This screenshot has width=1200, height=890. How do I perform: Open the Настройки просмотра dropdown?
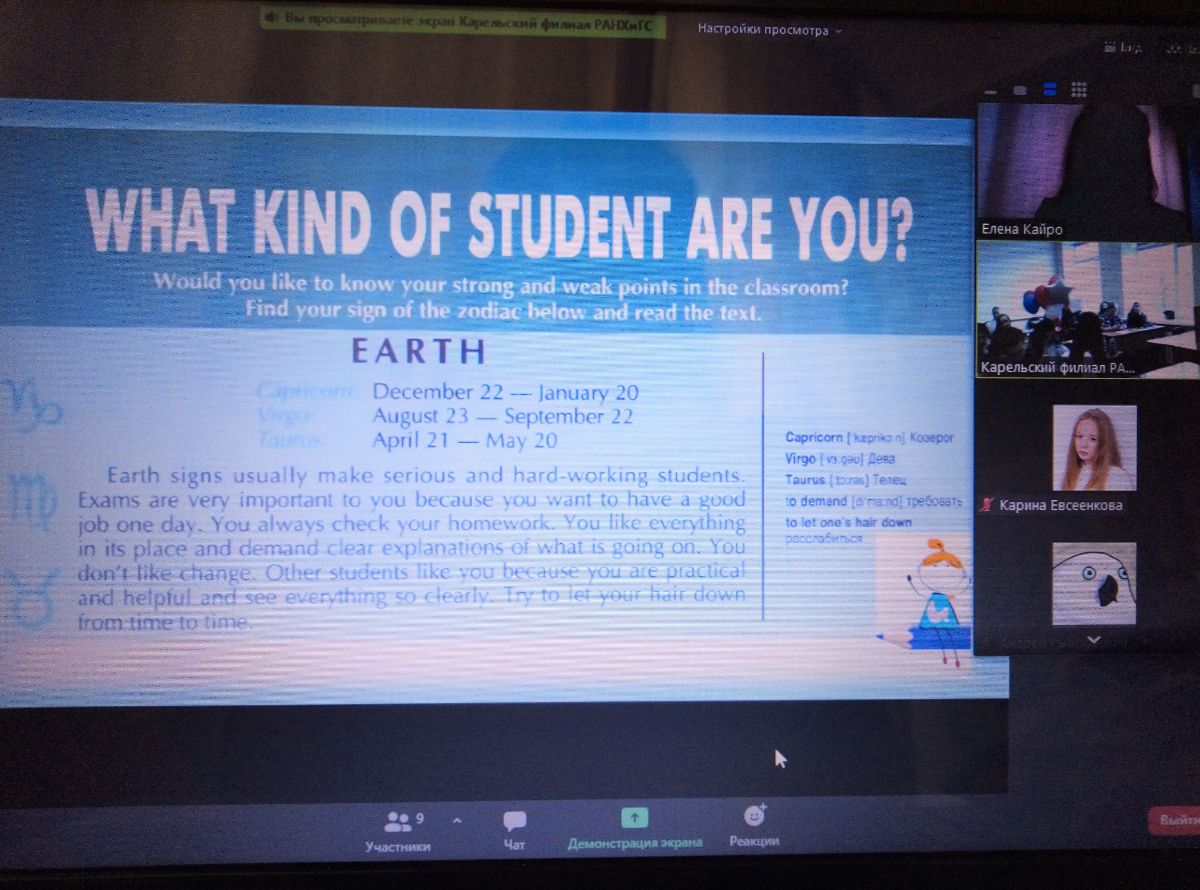coord(769,30)
